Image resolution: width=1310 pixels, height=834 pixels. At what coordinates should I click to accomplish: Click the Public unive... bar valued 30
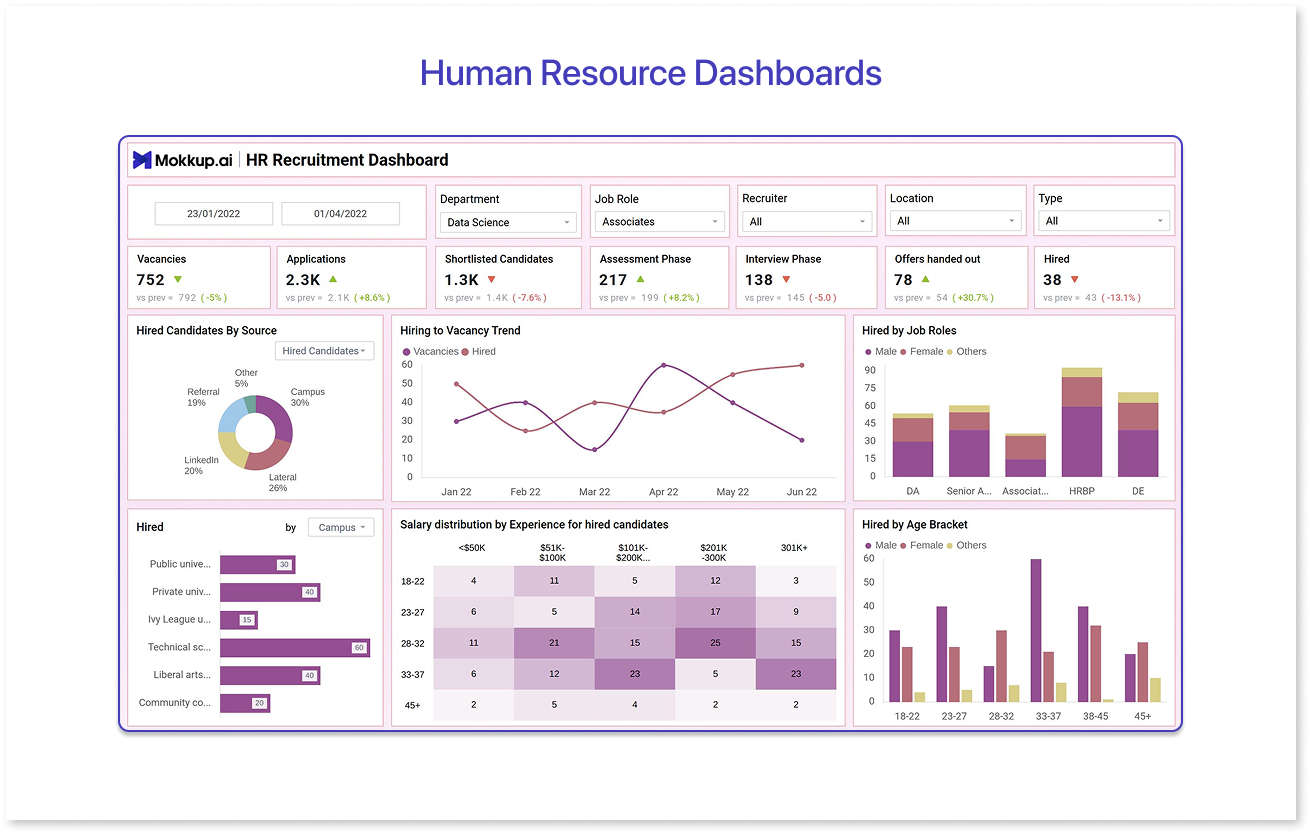coord(257,565)
